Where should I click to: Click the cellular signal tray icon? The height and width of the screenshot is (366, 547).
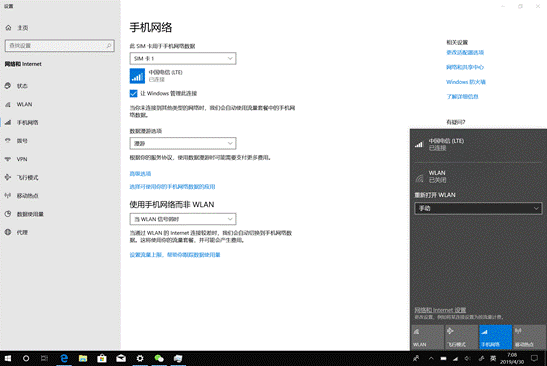coord(455,358)
